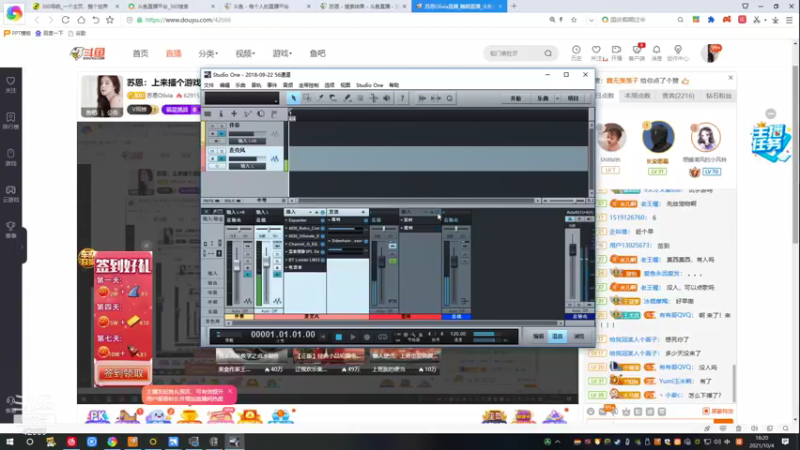800x450 pixels.
Task: Click the browser home icon
Action: (x=81, y=20)
